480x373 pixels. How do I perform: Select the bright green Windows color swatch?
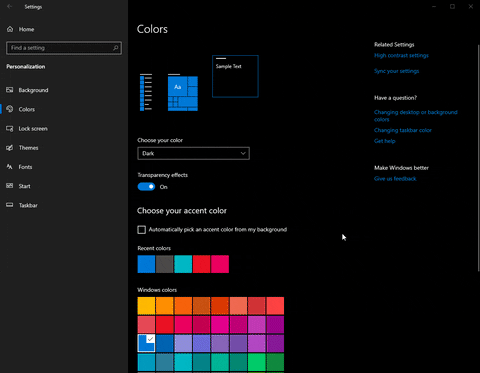point(257,362)
